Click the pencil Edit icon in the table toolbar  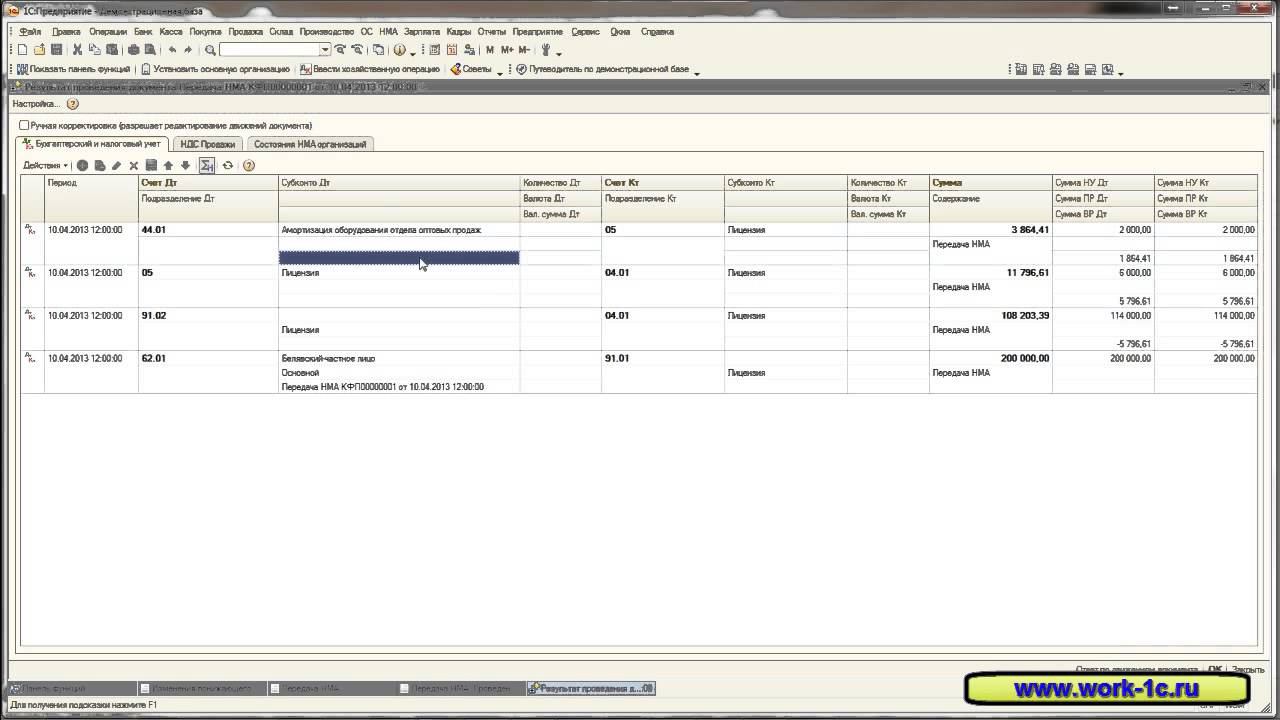pos(116,165)
